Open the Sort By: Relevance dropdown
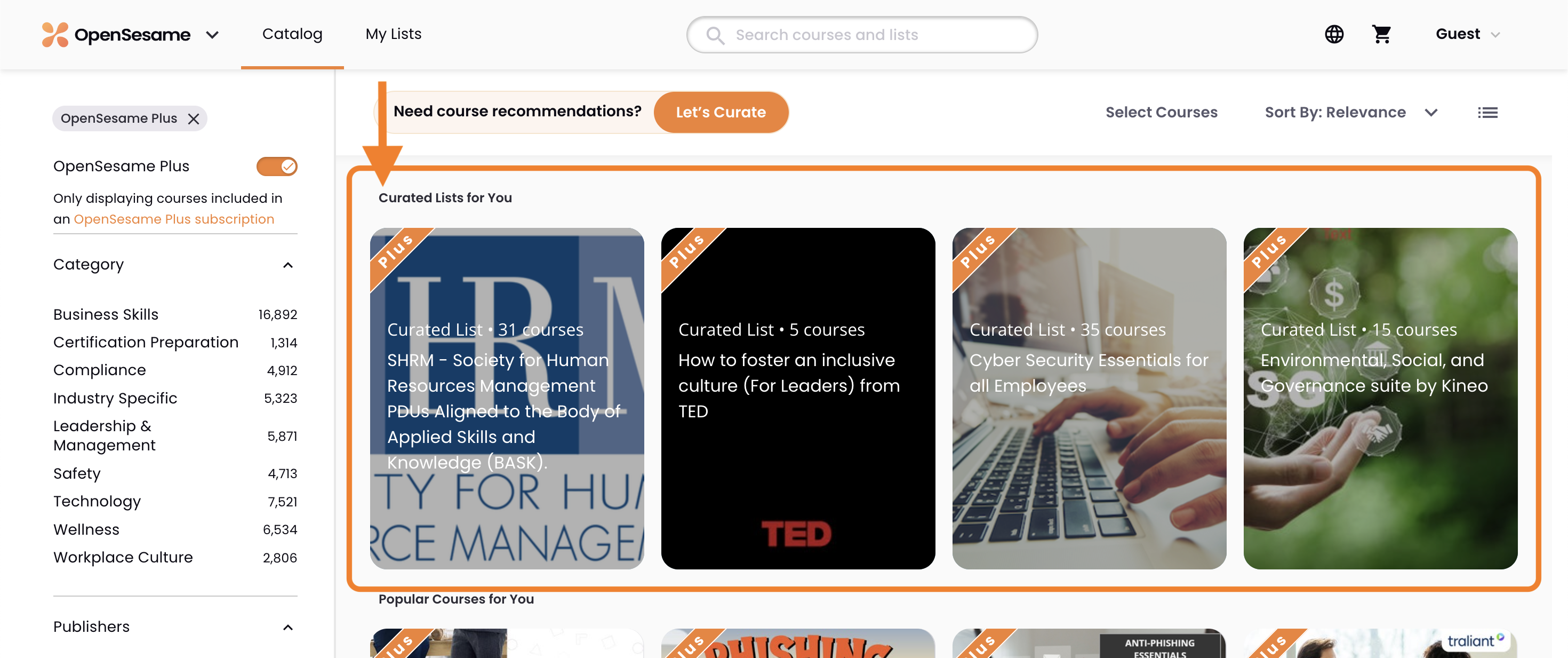The height and width of the screenshot is (658, 1568). [1351, 112]
